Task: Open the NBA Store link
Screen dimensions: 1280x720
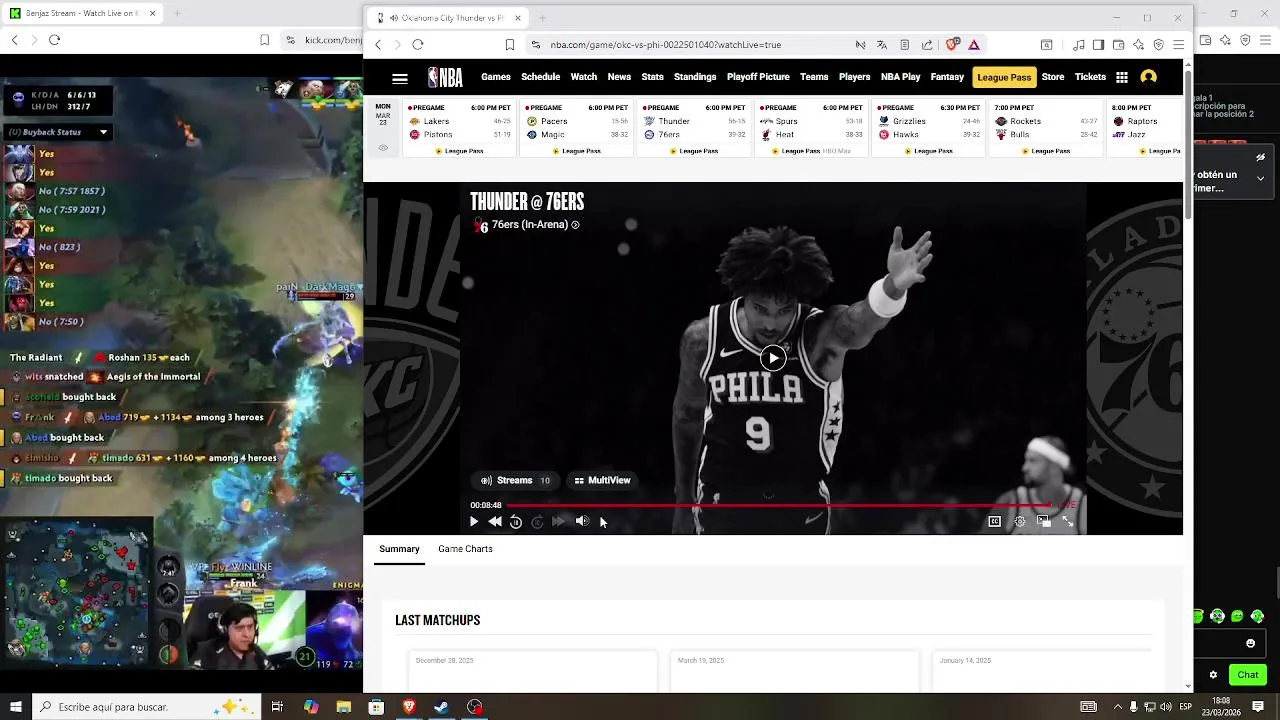Action: (x=1053, y=77)
